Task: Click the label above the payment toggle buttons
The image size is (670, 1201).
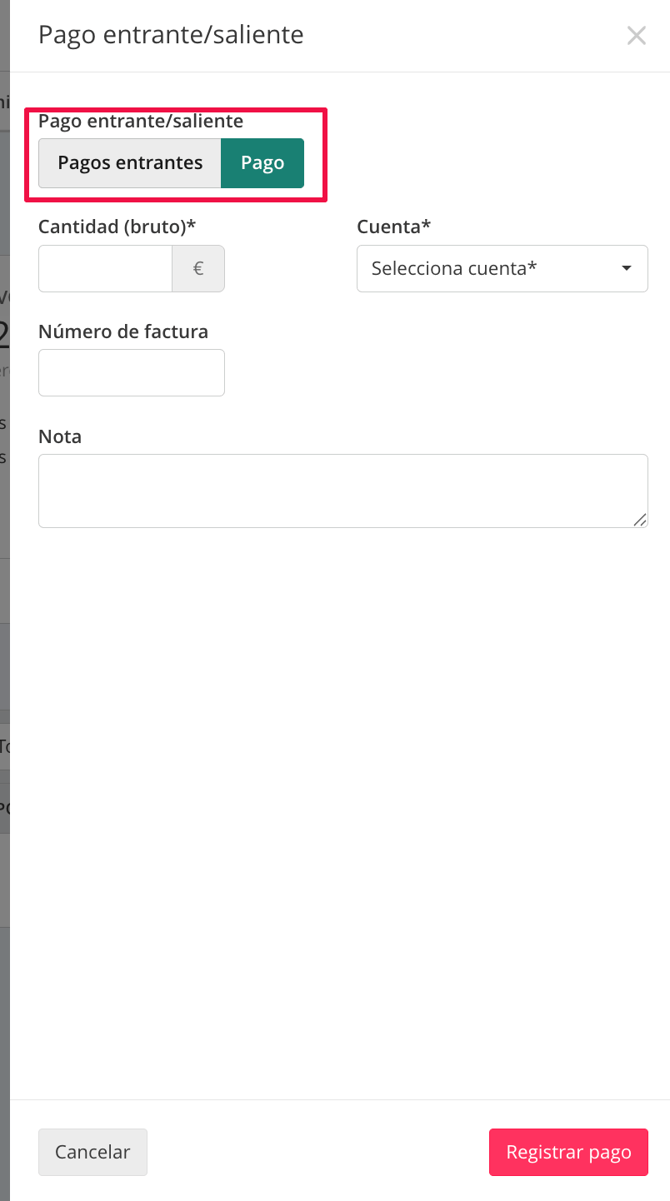Action: 140,121
